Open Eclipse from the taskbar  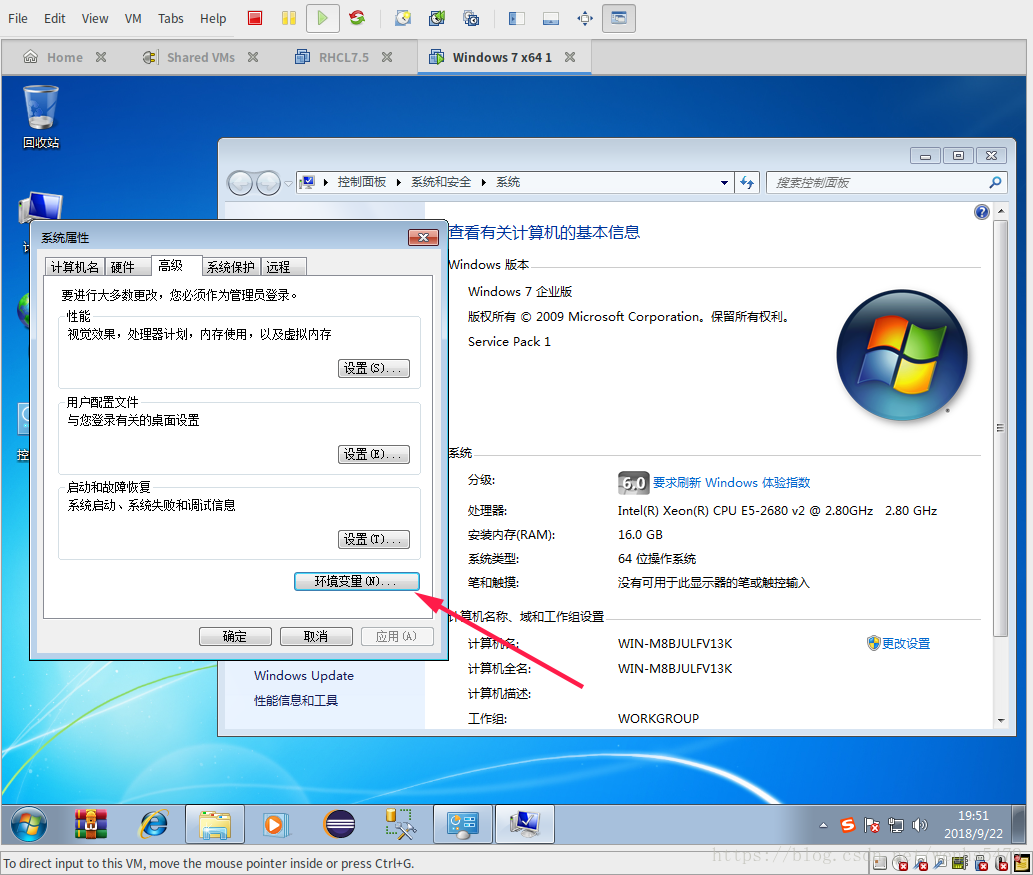click(x=339, y=824)
